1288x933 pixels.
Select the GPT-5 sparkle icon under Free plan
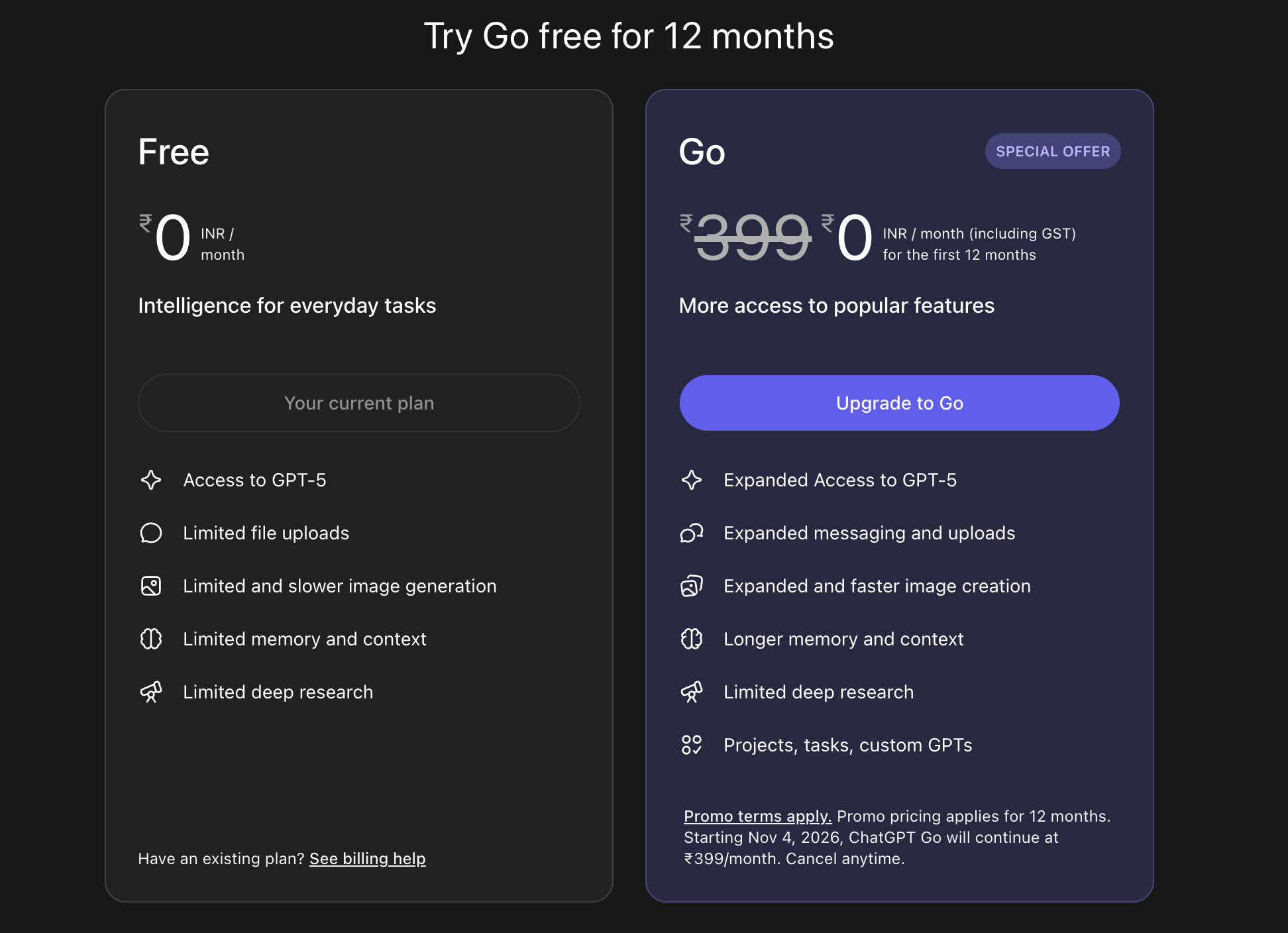coord(152,480)
